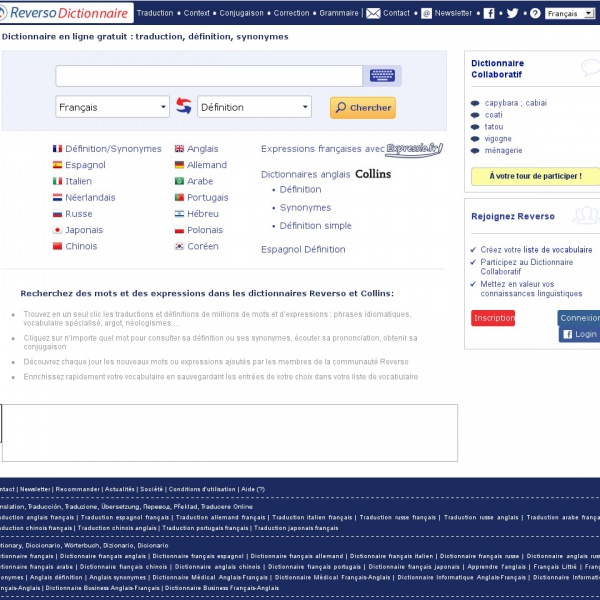Screen dimensions: 600x600
Task: Click the red Inscription button
Action: [492, 318]
